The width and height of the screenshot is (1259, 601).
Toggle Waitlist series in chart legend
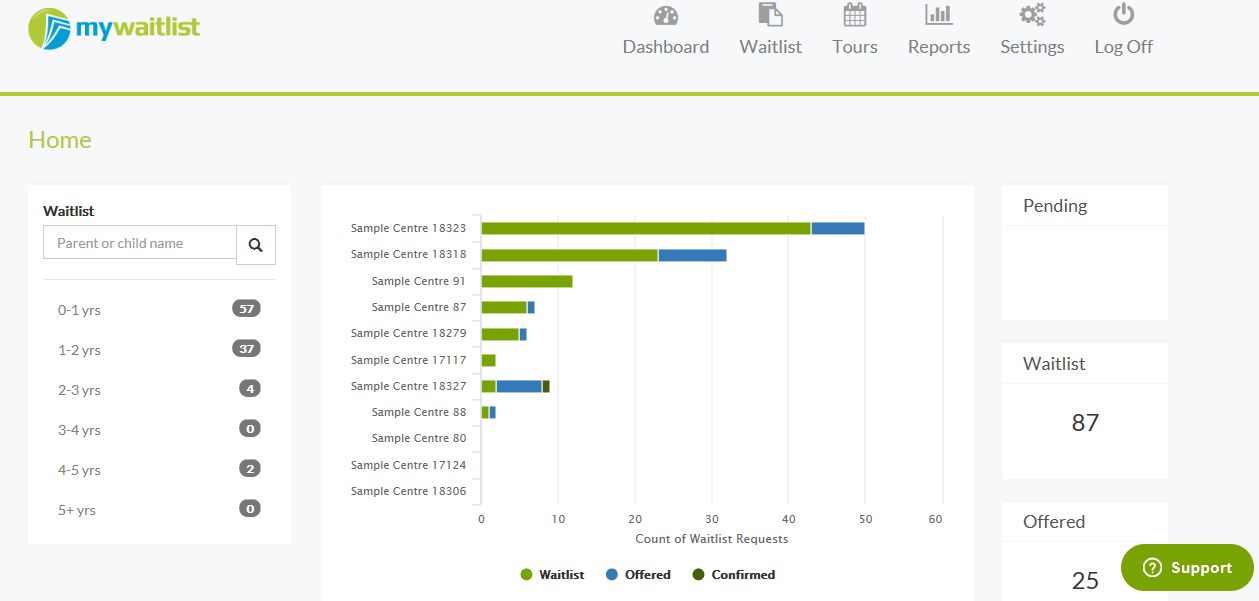pyautogui.click(x=551, y=575)
